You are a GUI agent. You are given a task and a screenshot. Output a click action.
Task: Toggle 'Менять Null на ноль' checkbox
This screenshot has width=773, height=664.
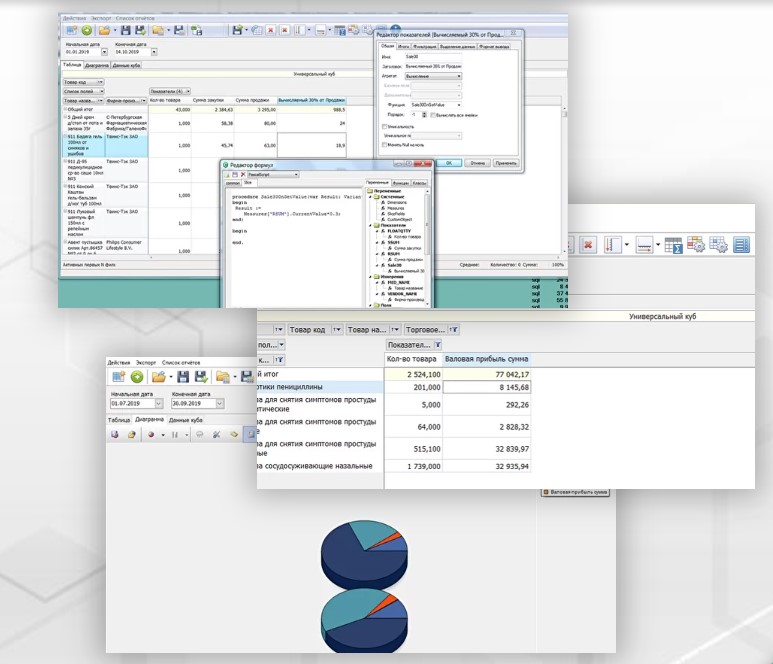[385, 145]
